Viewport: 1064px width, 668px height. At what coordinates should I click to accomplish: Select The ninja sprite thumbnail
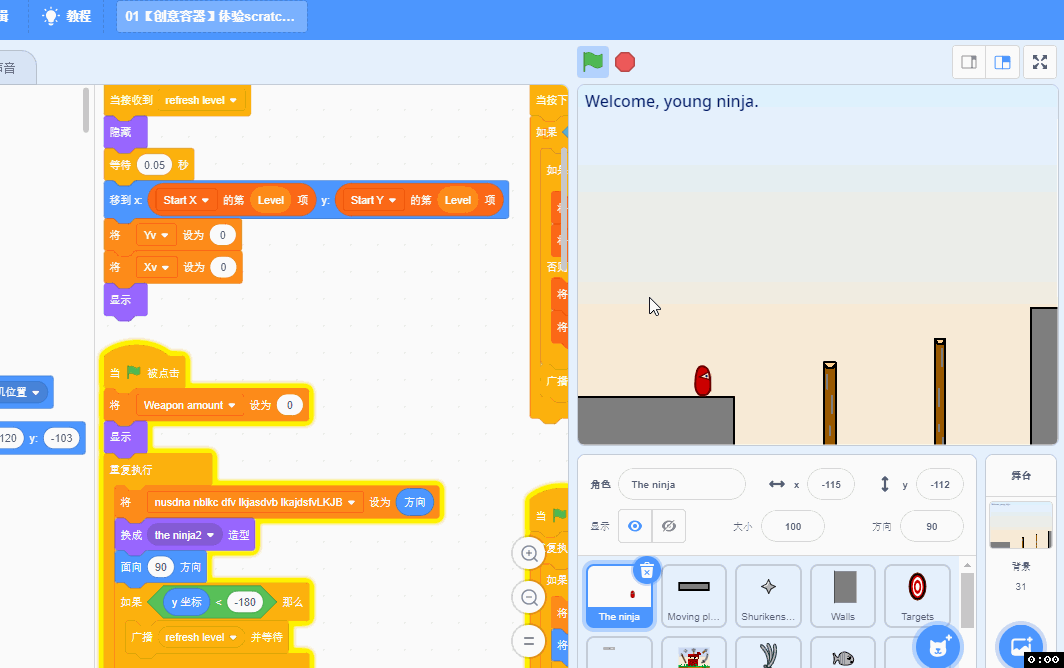point(619,595)
